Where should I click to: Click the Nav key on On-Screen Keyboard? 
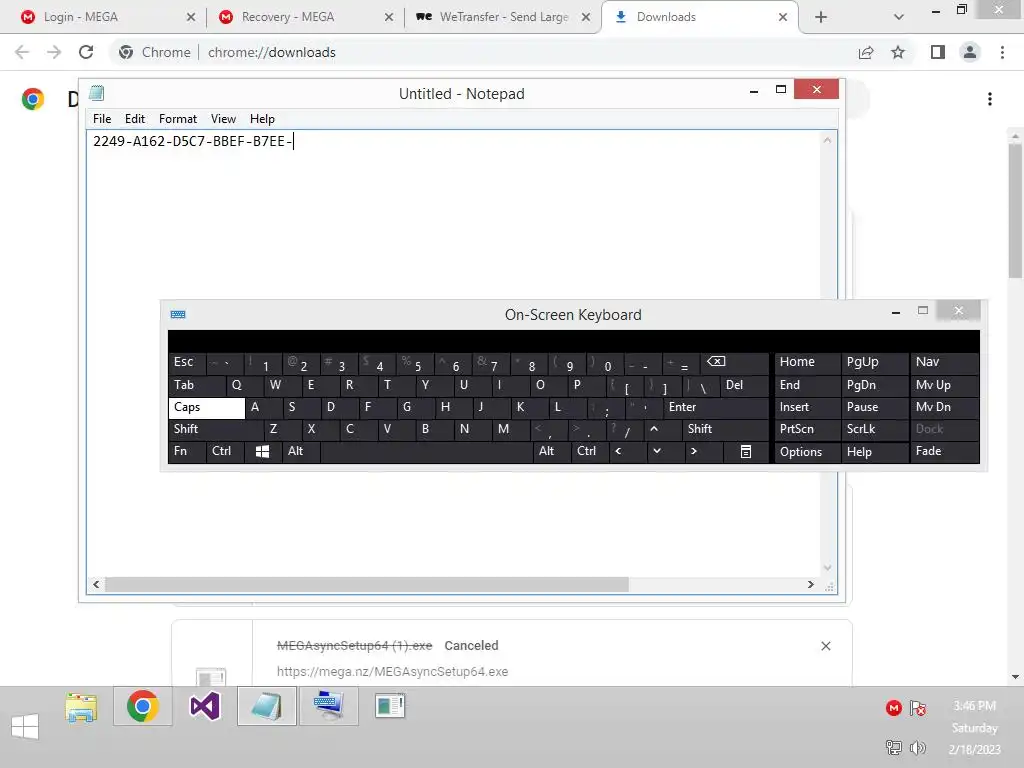(944, 362)
